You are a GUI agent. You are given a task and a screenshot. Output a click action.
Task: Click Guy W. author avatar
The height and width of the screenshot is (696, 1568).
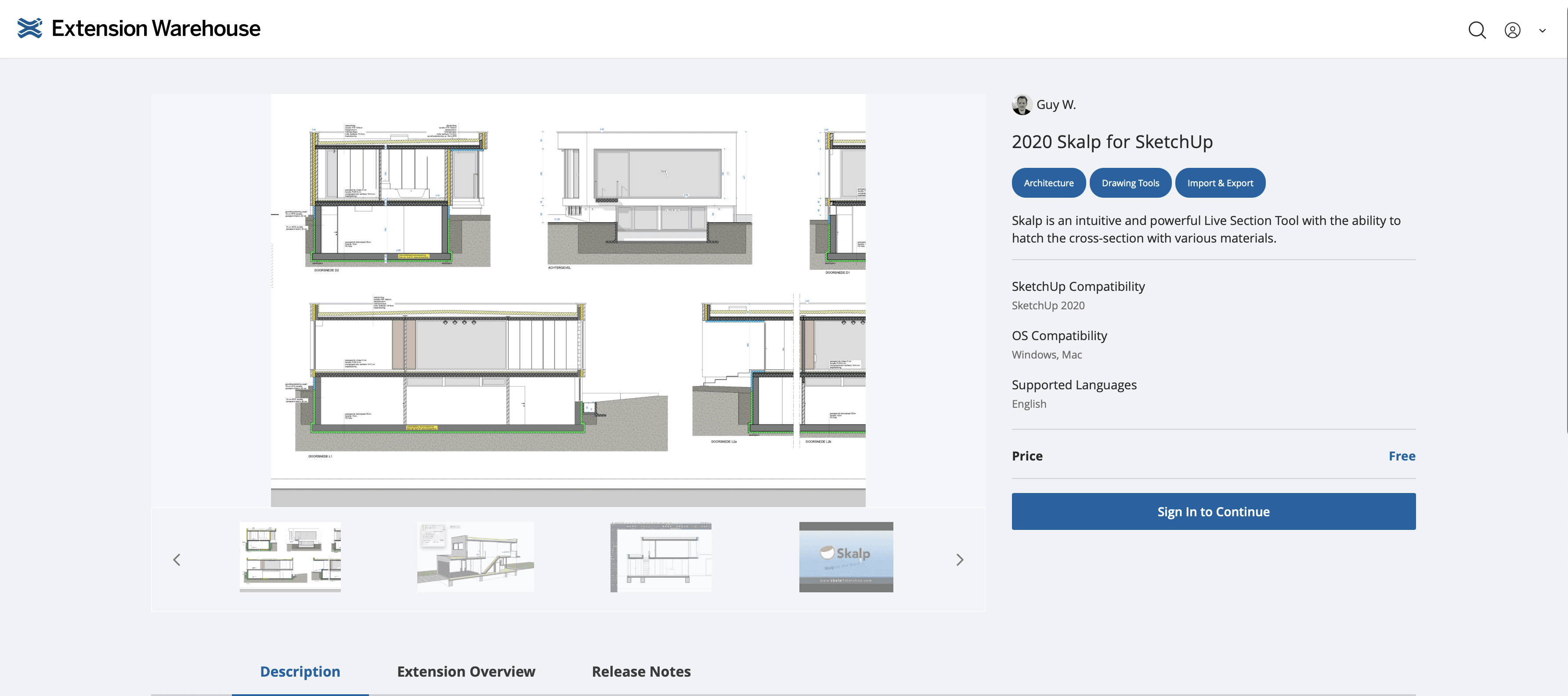pyautogui.click(x=1021, y=105)
